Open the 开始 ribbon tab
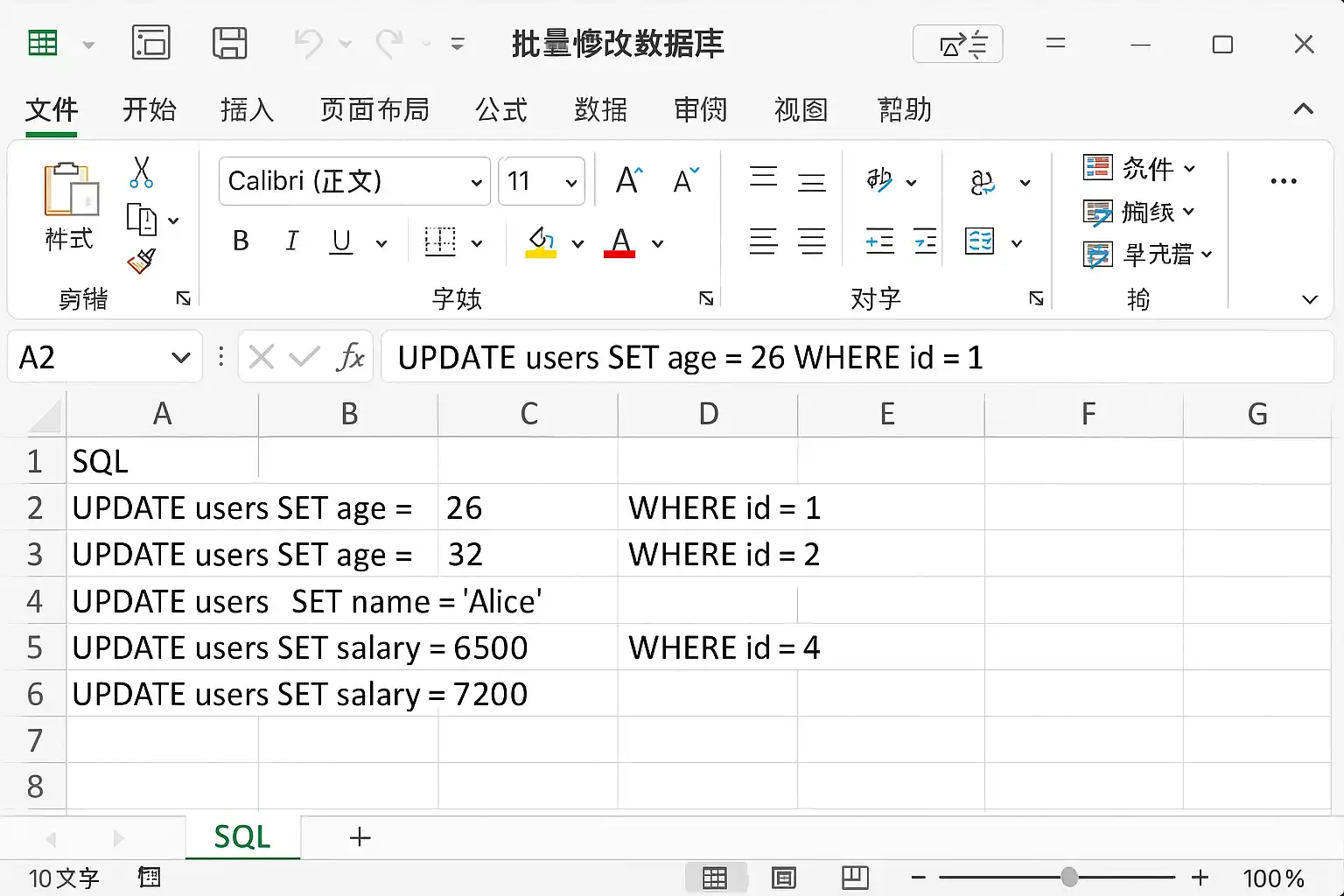This screenshot has height=896, width=1344. [x=150, y=109]
